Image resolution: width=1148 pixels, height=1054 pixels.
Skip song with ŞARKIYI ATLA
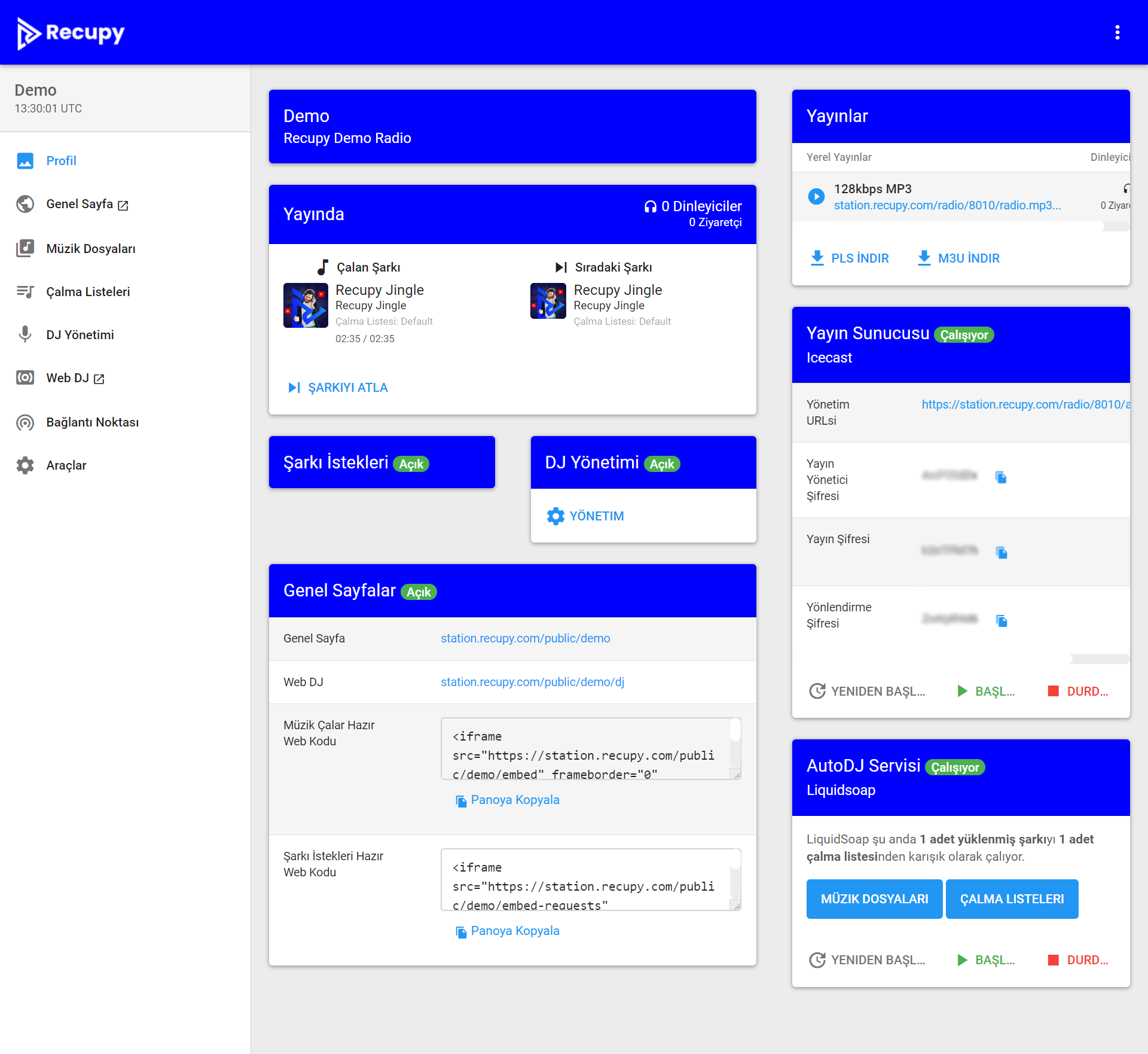338,388
